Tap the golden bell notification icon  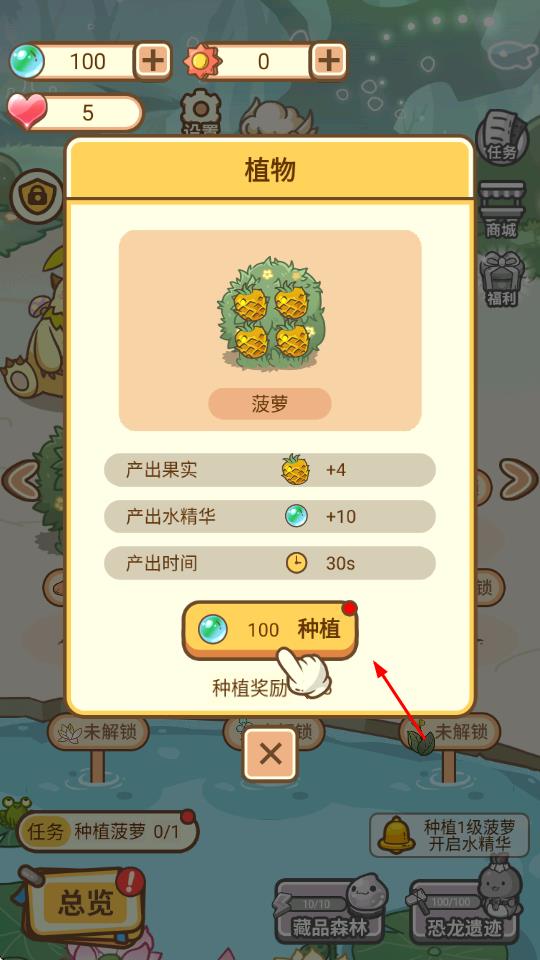(x=396, y=835)
